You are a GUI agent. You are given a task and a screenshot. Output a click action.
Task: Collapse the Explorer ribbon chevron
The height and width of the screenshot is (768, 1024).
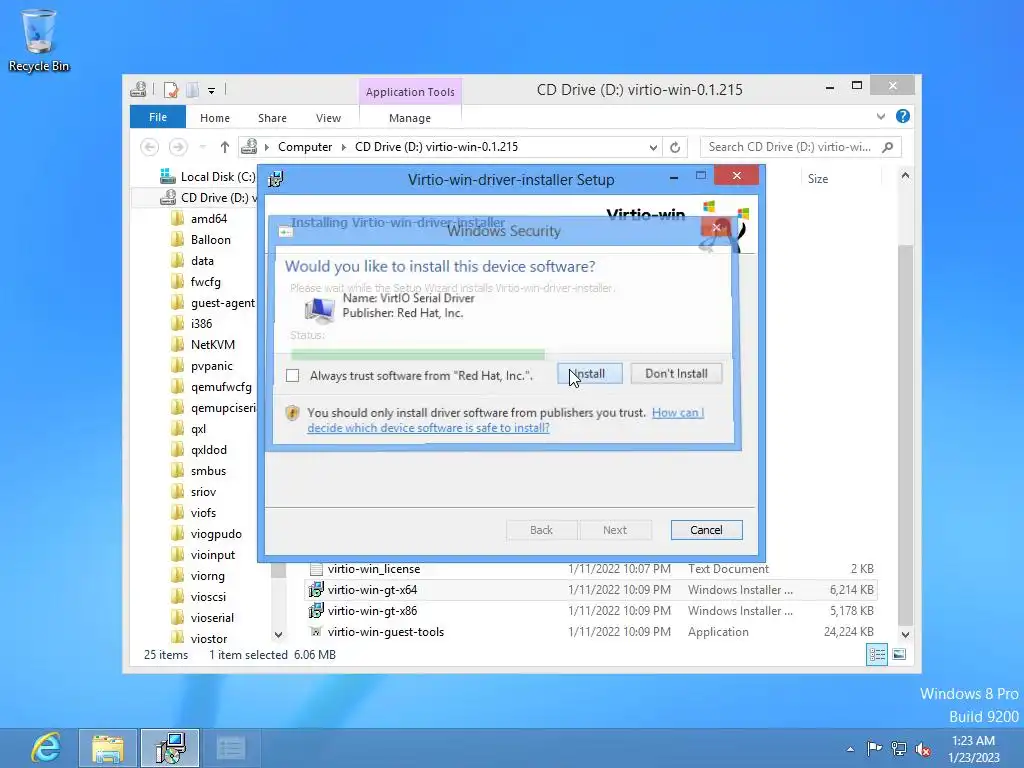881,116
